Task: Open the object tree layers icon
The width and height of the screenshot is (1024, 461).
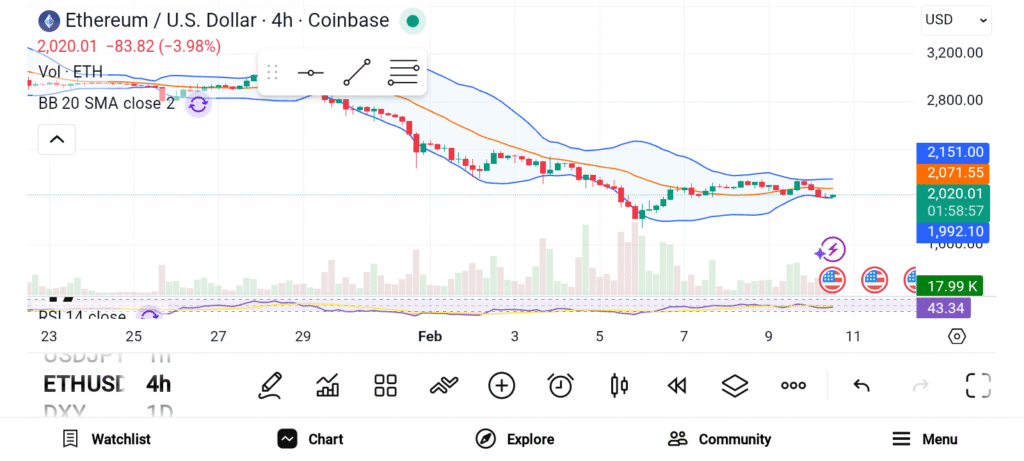Action: pyautogui.click(x=735, y=385)
